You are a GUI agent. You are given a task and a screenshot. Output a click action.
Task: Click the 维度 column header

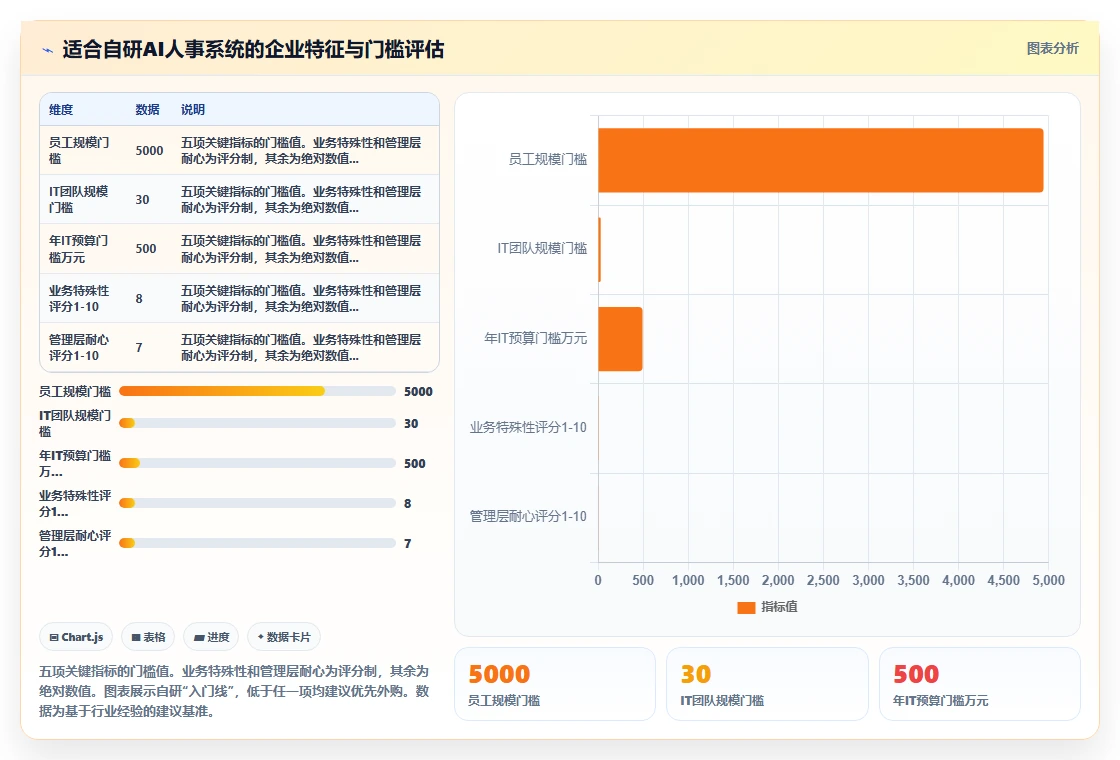click(x=61, y=110)
